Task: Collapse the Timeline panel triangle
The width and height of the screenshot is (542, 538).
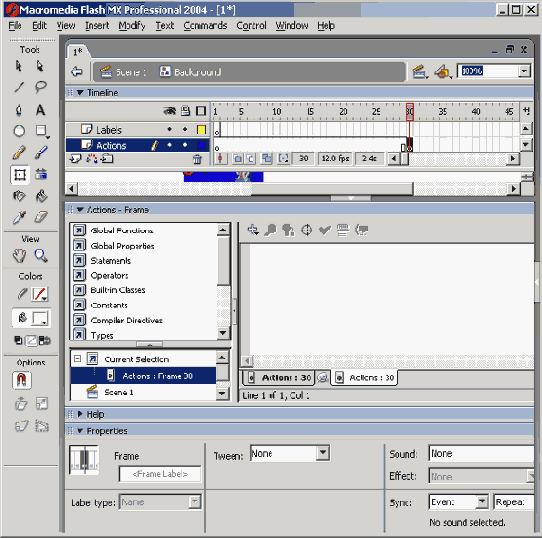Action: point(80,93)
